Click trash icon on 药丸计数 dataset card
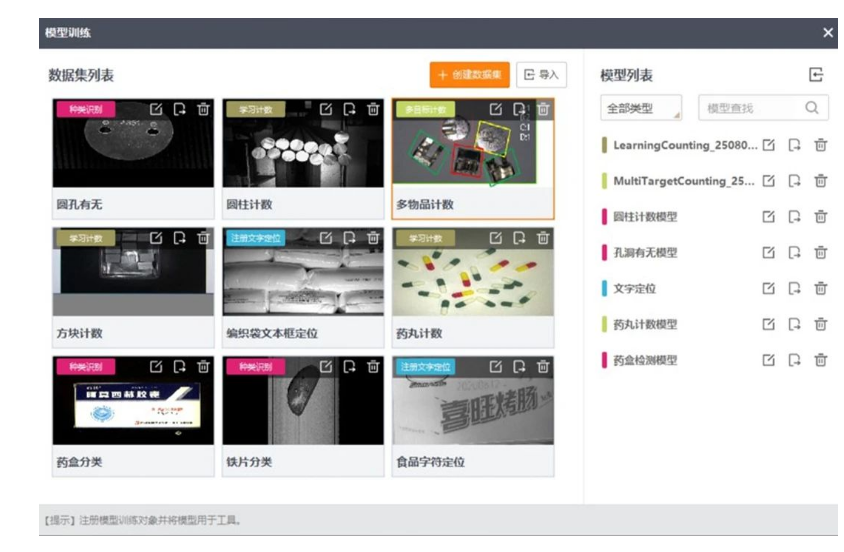Viewport: 844px width, 552px height. [x=543, y=238]
